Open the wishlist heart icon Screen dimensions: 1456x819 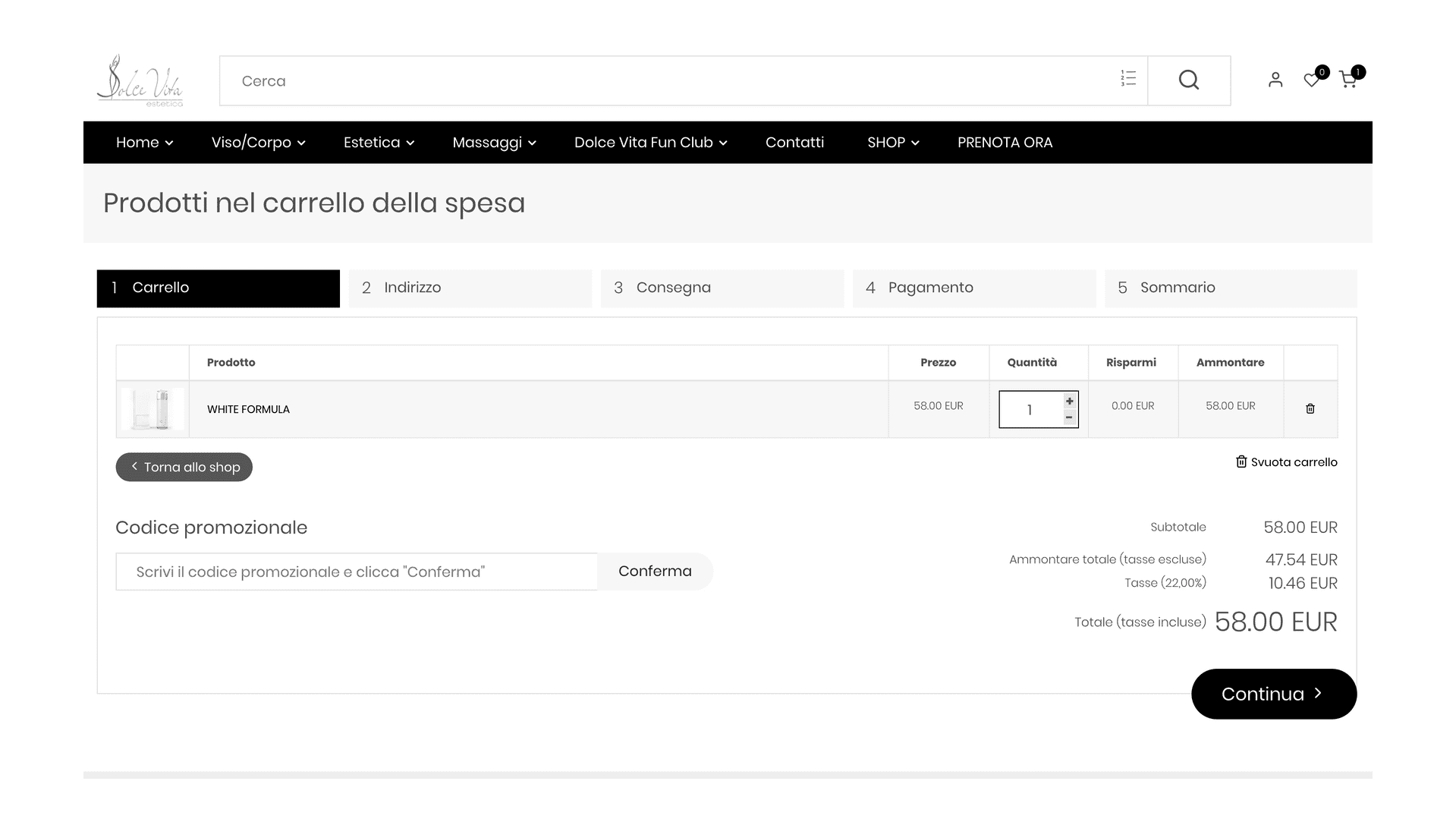(1312, 80)
